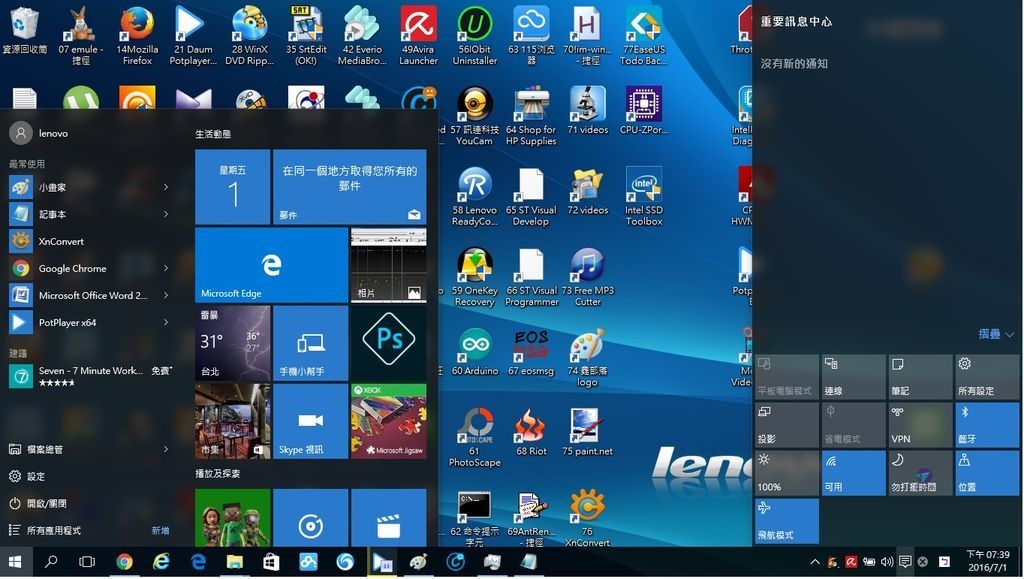Open the 58 Lenovo ReadyComm icon

tap(475, 196)
